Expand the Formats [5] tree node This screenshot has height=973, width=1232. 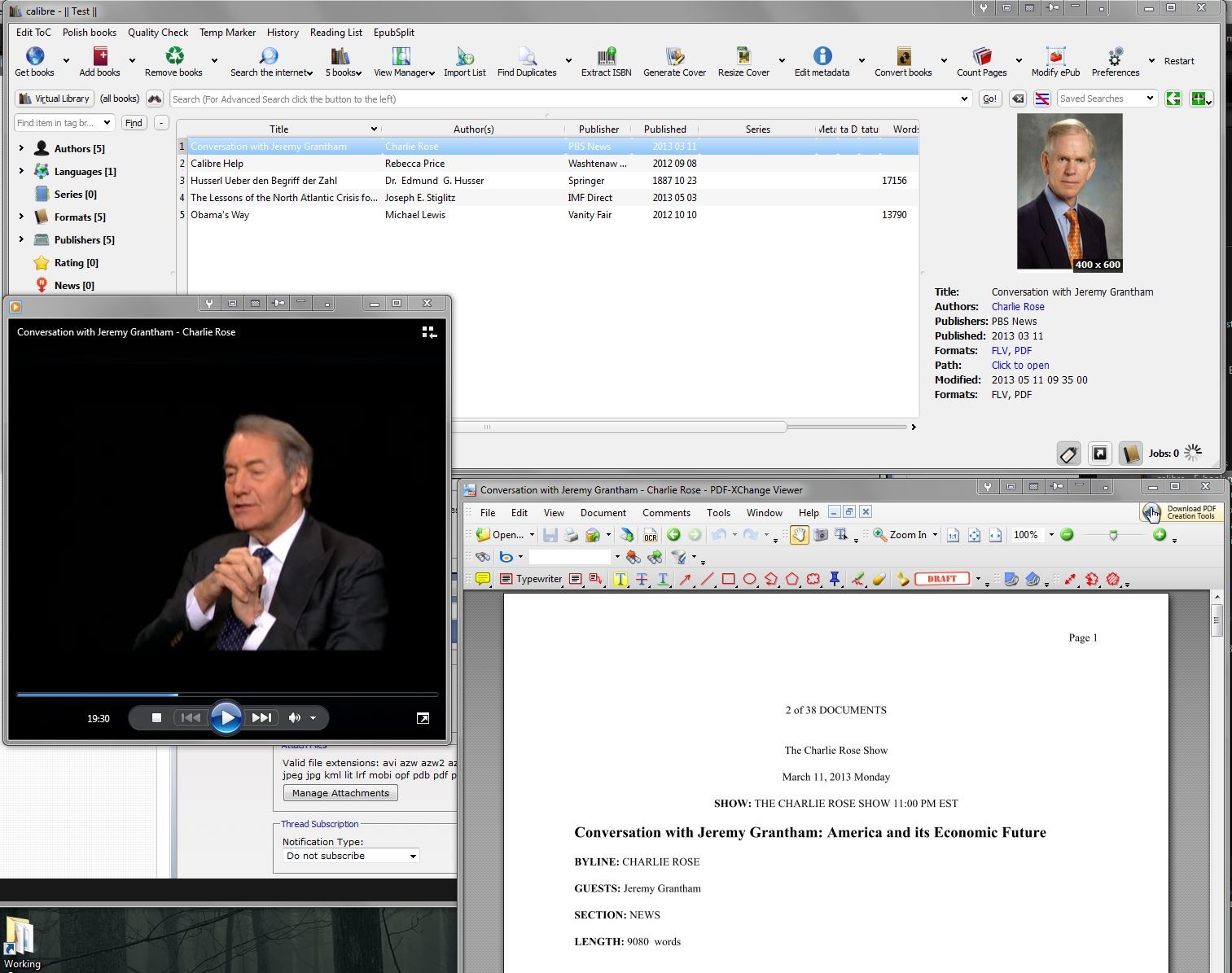[21, 217]
